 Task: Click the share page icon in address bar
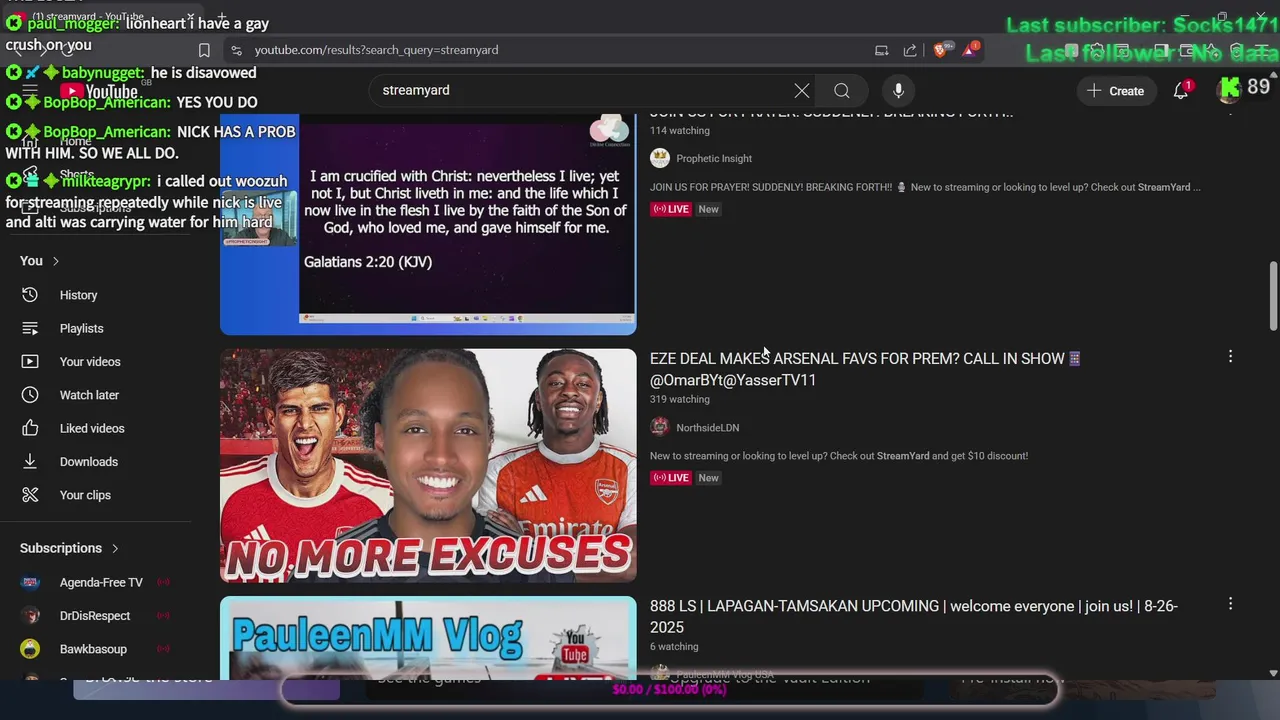[x=910, y=50]
